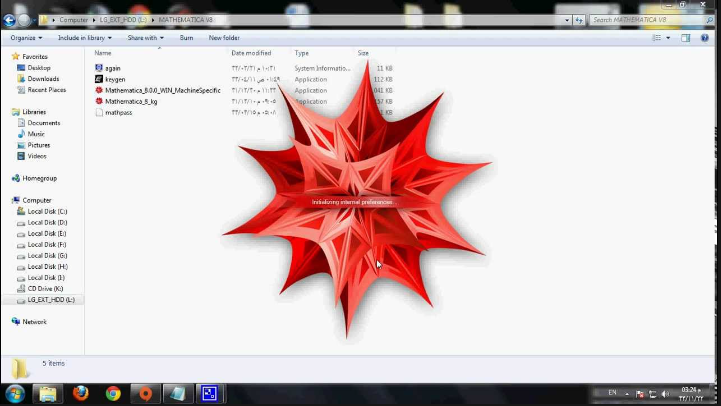Select Libraries in navigation pane

34,112
